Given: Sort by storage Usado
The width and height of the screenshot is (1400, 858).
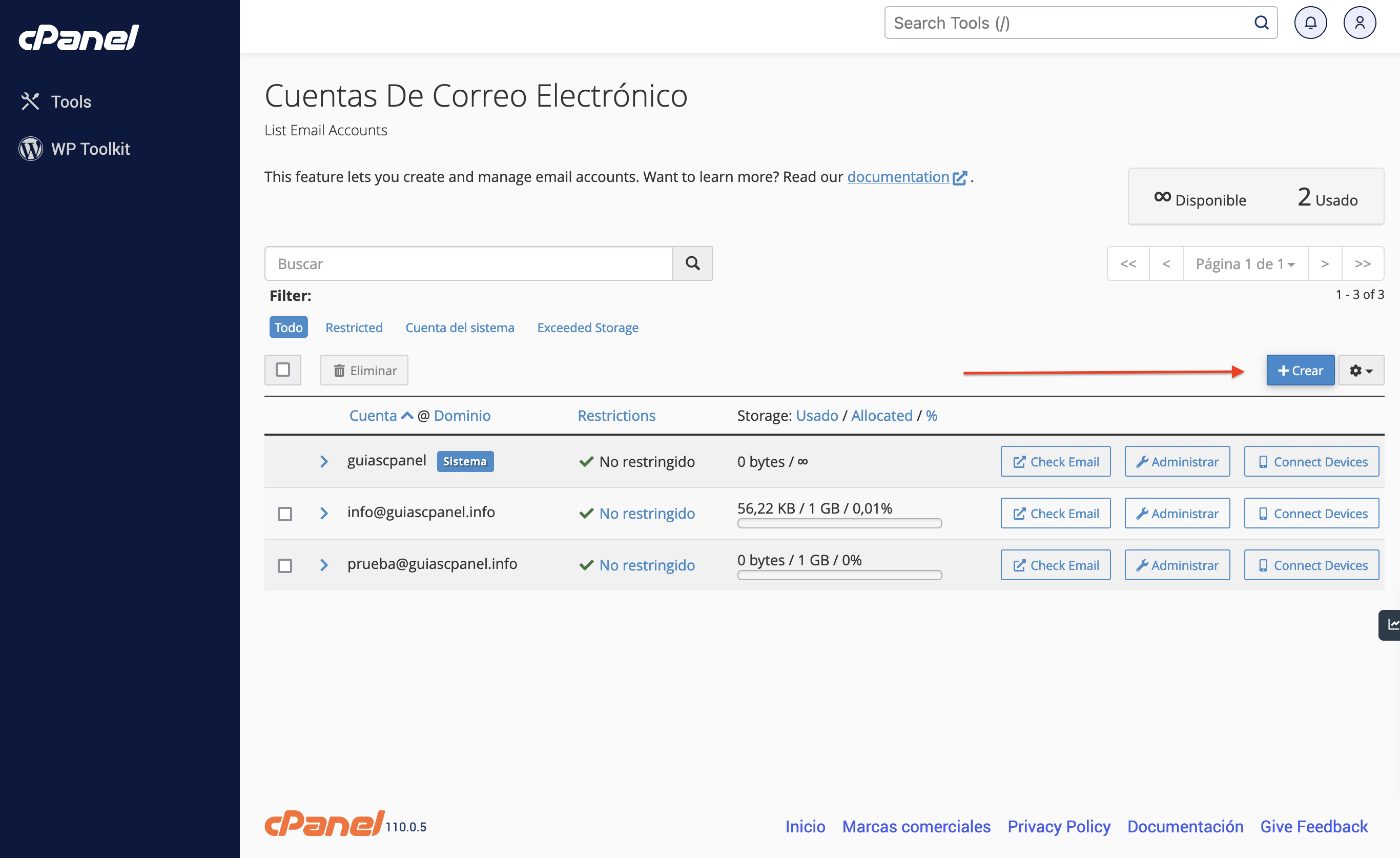Looking at the screenshot, I should click(816, 415).
